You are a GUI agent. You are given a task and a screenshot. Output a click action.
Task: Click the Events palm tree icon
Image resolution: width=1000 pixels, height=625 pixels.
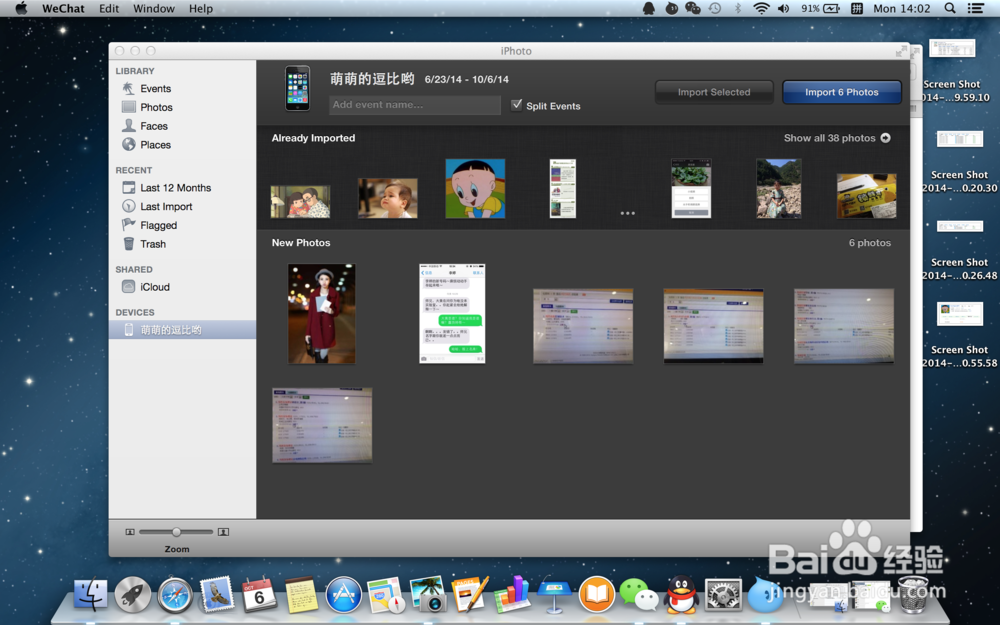[129, 88]
